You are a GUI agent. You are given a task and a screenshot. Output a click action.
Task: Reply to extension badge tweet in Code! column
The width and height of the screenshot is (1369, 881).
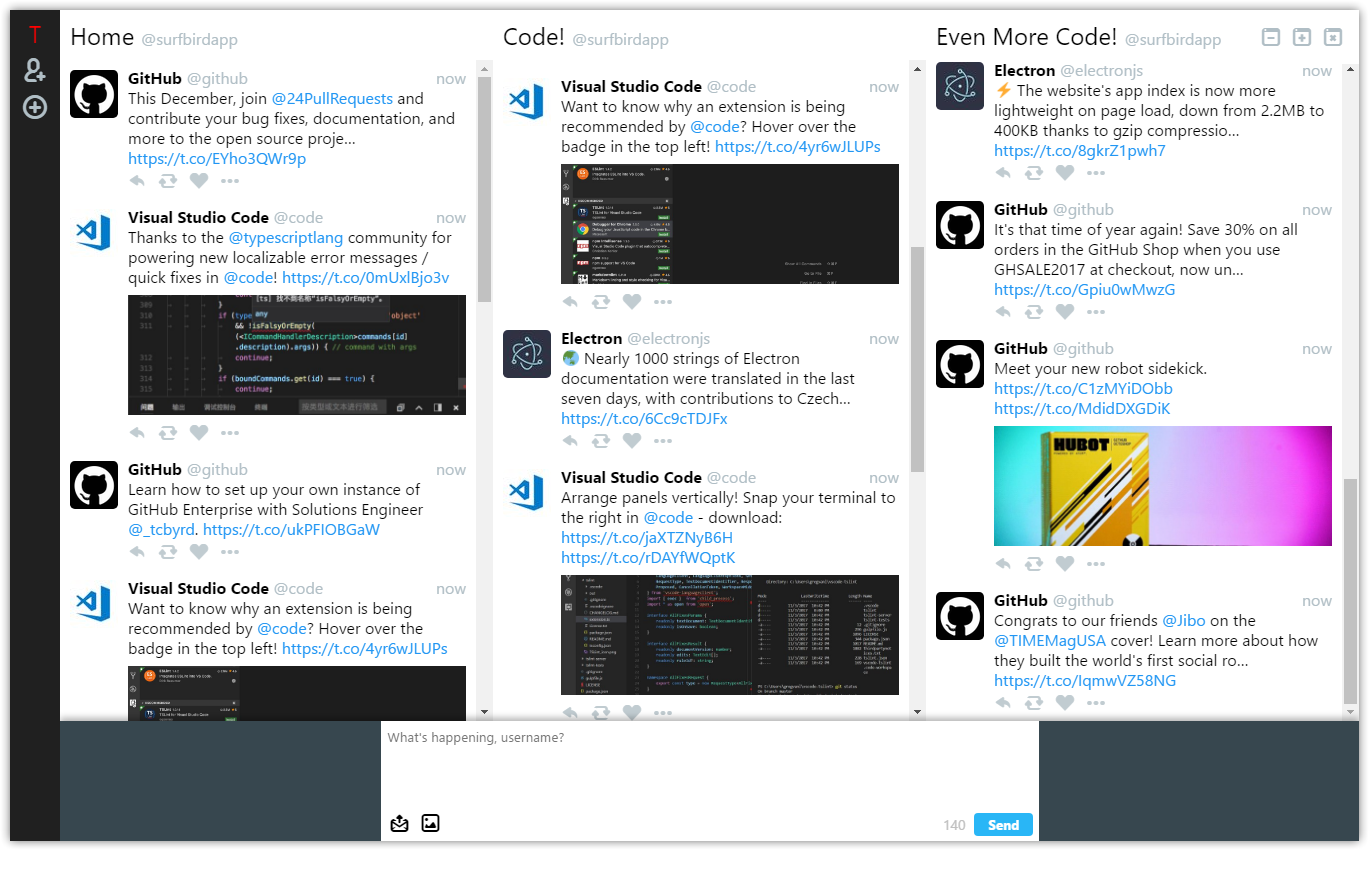pyautogui.click(x=570, y=302)
